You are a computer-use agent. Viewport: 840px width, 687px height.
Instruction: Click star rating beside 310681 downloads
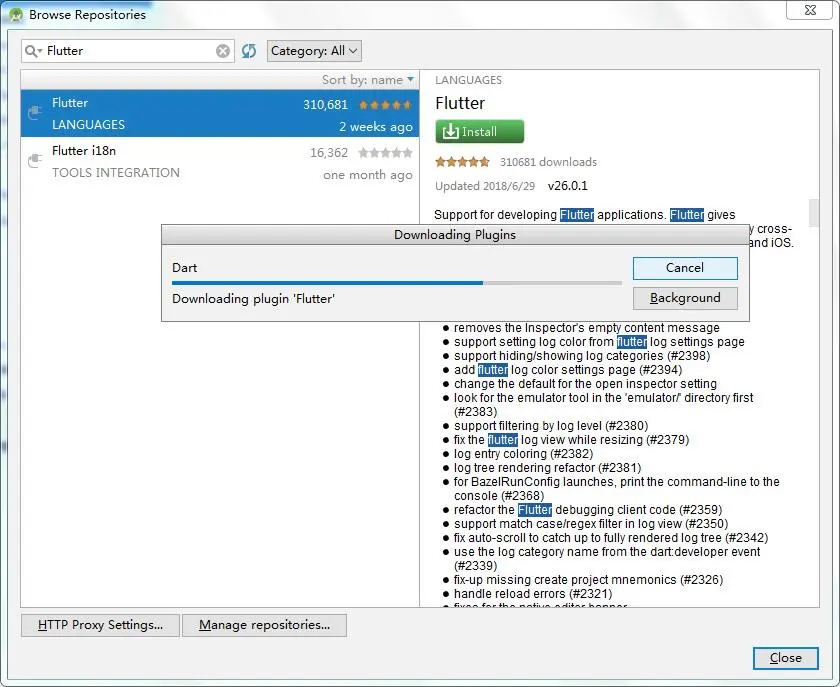pyautogui.click(x=462, y=162)
